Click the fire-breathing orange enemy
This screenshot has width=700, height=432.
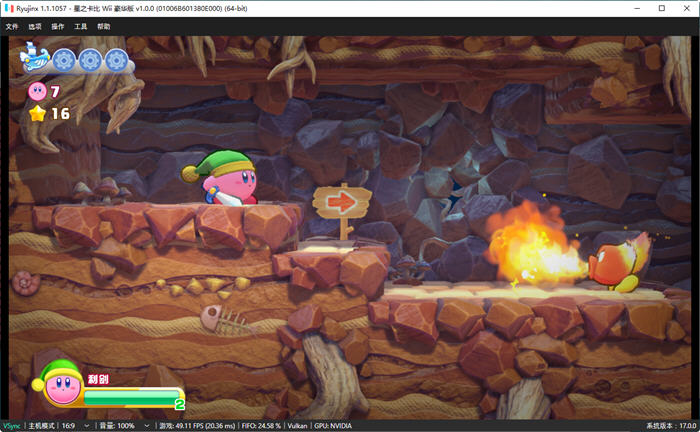(618, 263)
